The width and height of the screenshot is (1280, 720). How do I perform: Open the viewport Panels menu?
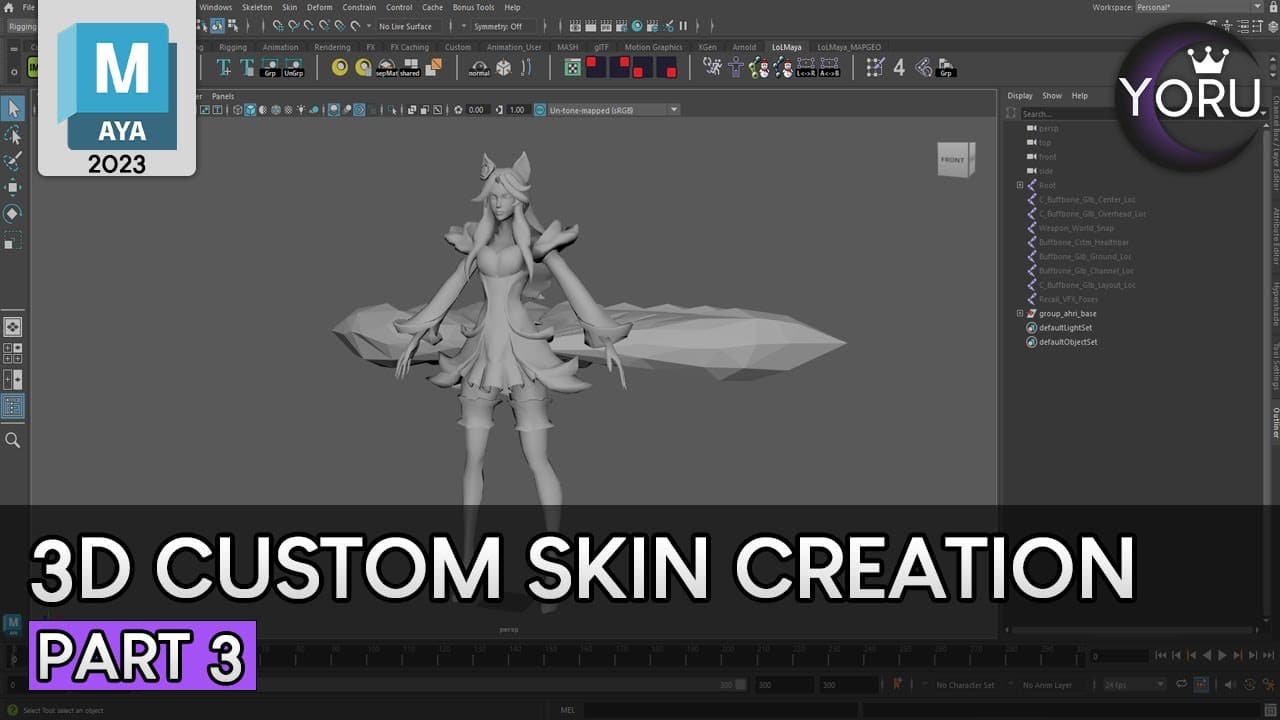(x=223, y=96)
